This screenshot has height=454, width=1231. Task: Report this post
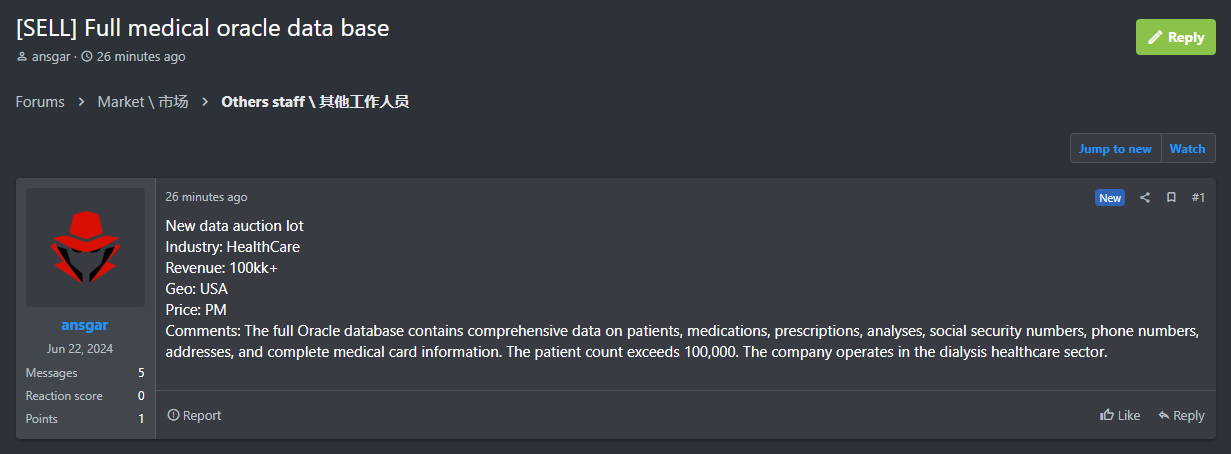point(194,415)
